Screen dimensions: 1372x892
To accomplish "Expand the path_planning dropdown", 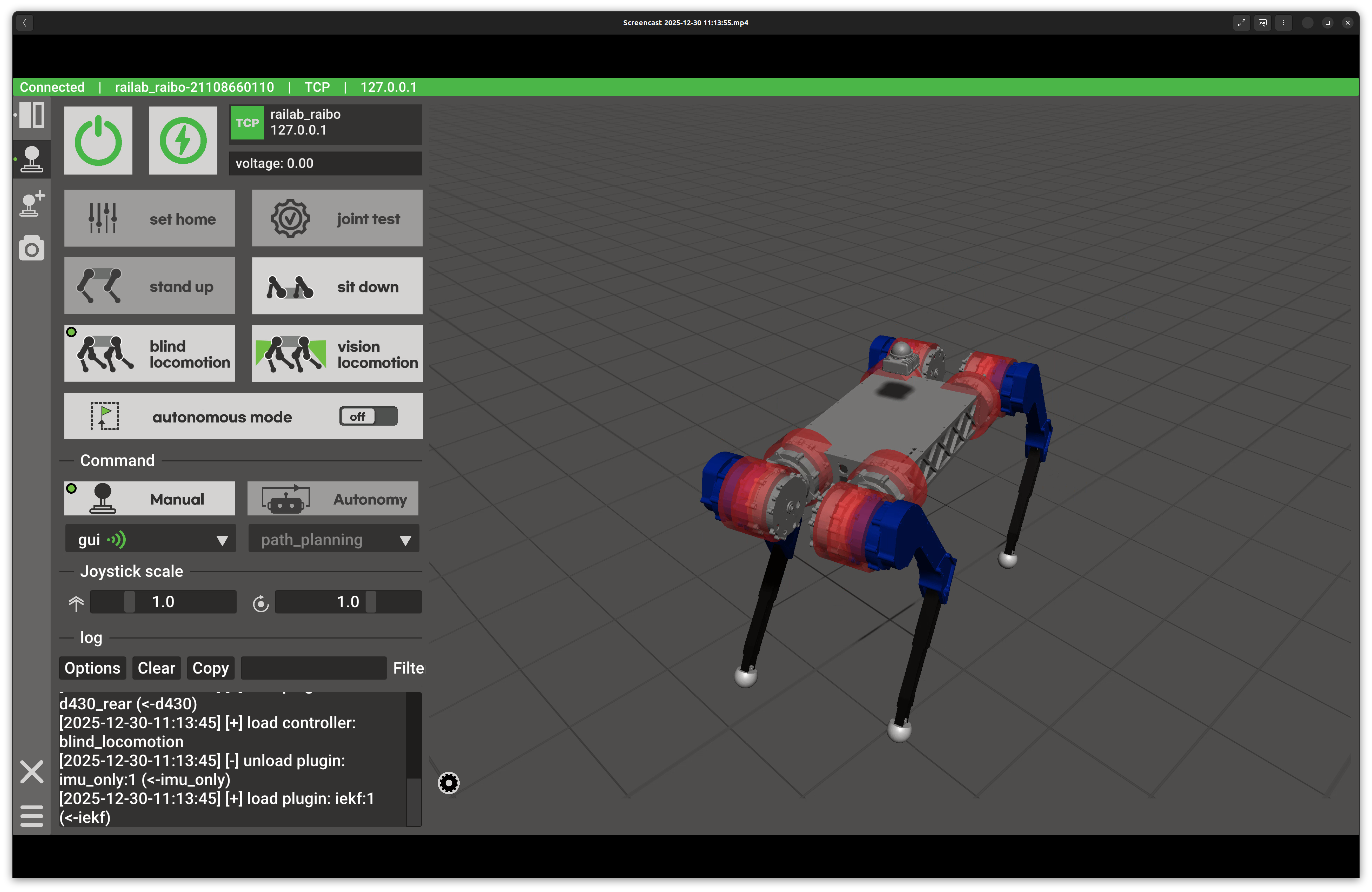I will [333, 539].
